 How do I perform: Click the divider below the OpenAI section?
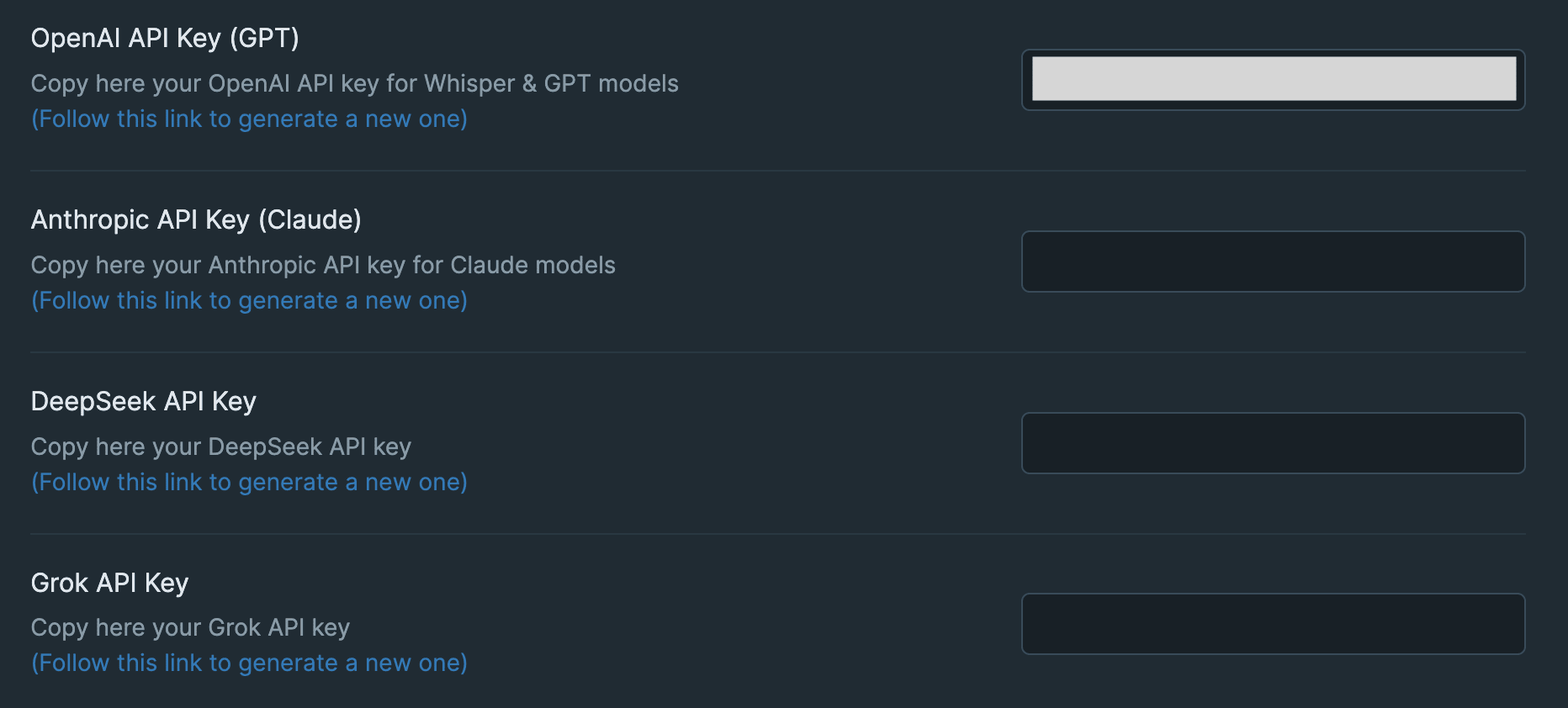[777, 171]
